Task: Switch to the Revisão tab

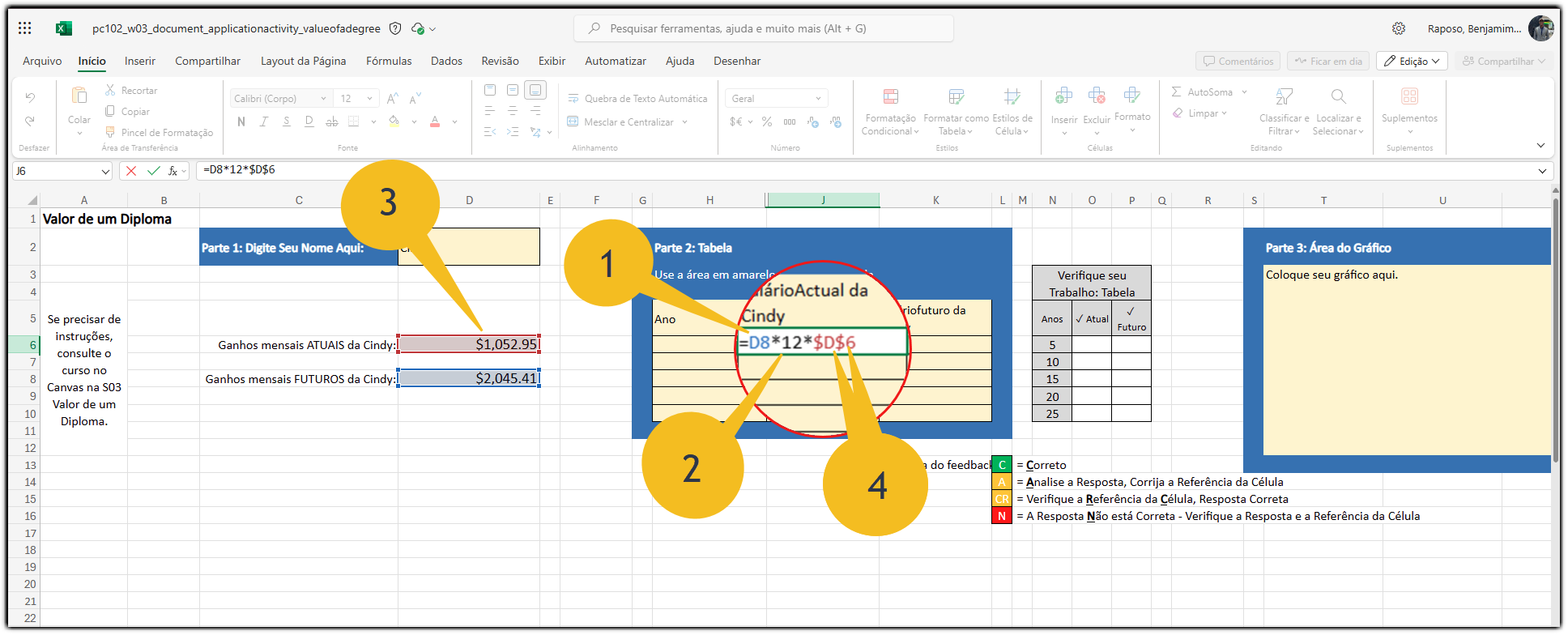Action: 500,61
